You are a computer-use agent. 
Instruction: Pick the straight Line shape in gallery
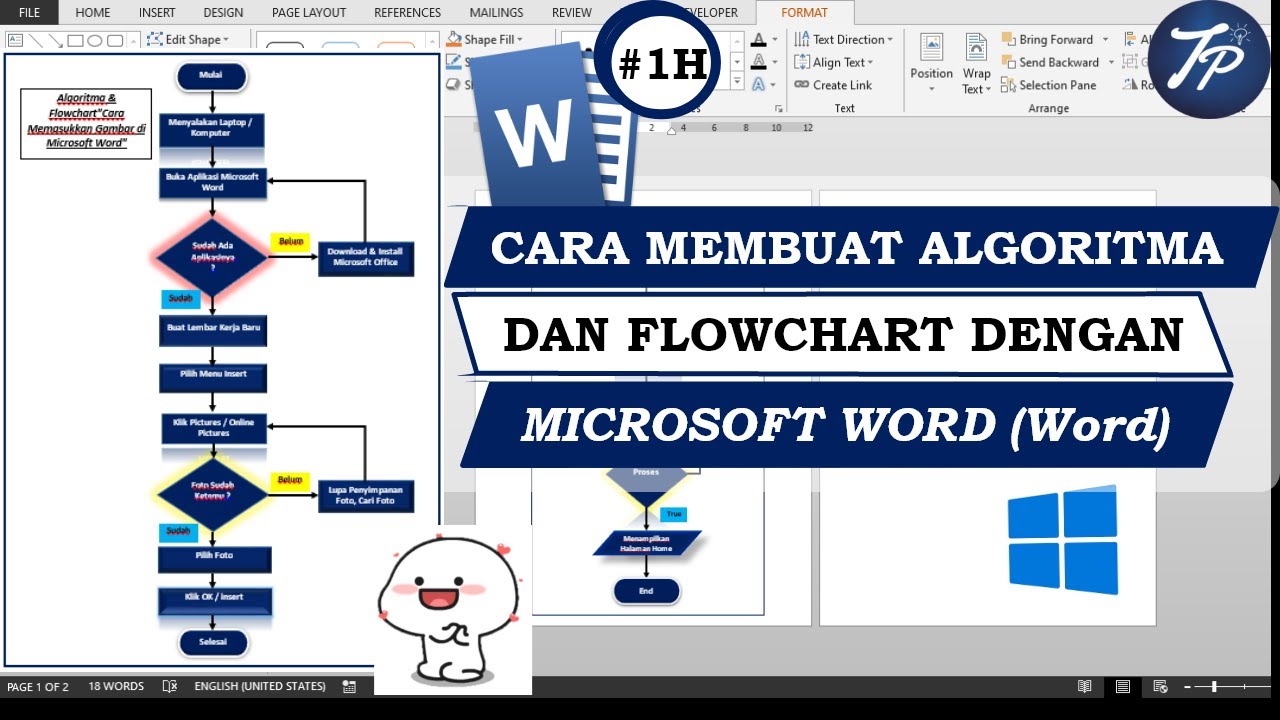(x=34, y=40)
